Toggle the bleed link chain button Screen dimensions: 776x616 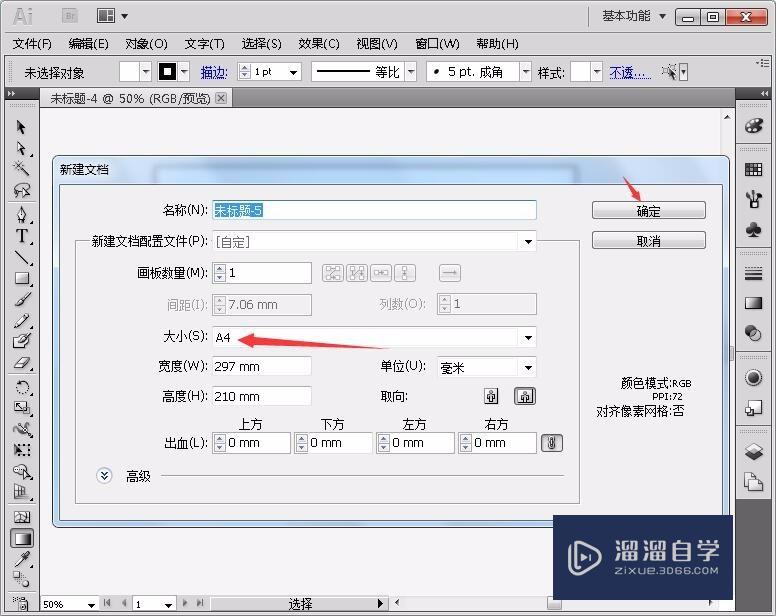[x=551, y=443]
